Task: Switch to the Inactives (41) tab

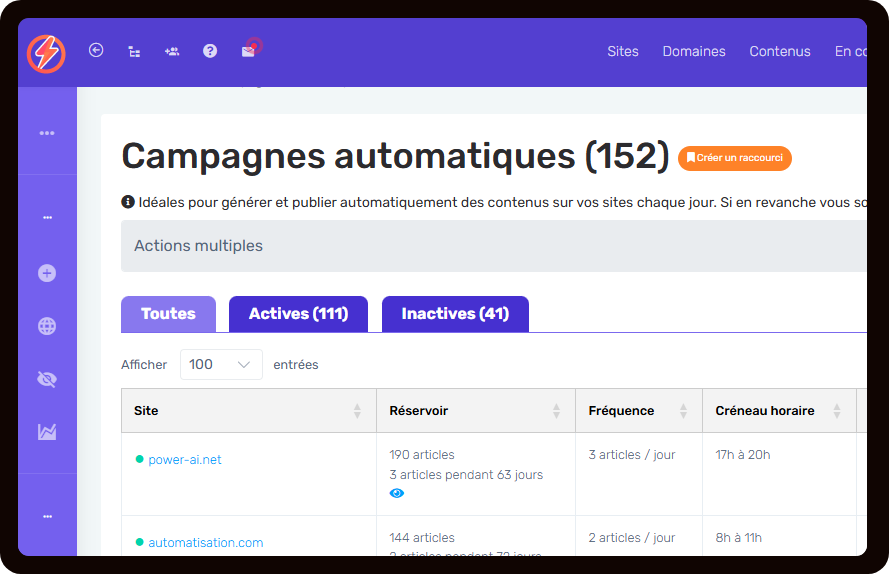Action: [x=455, y=314]
